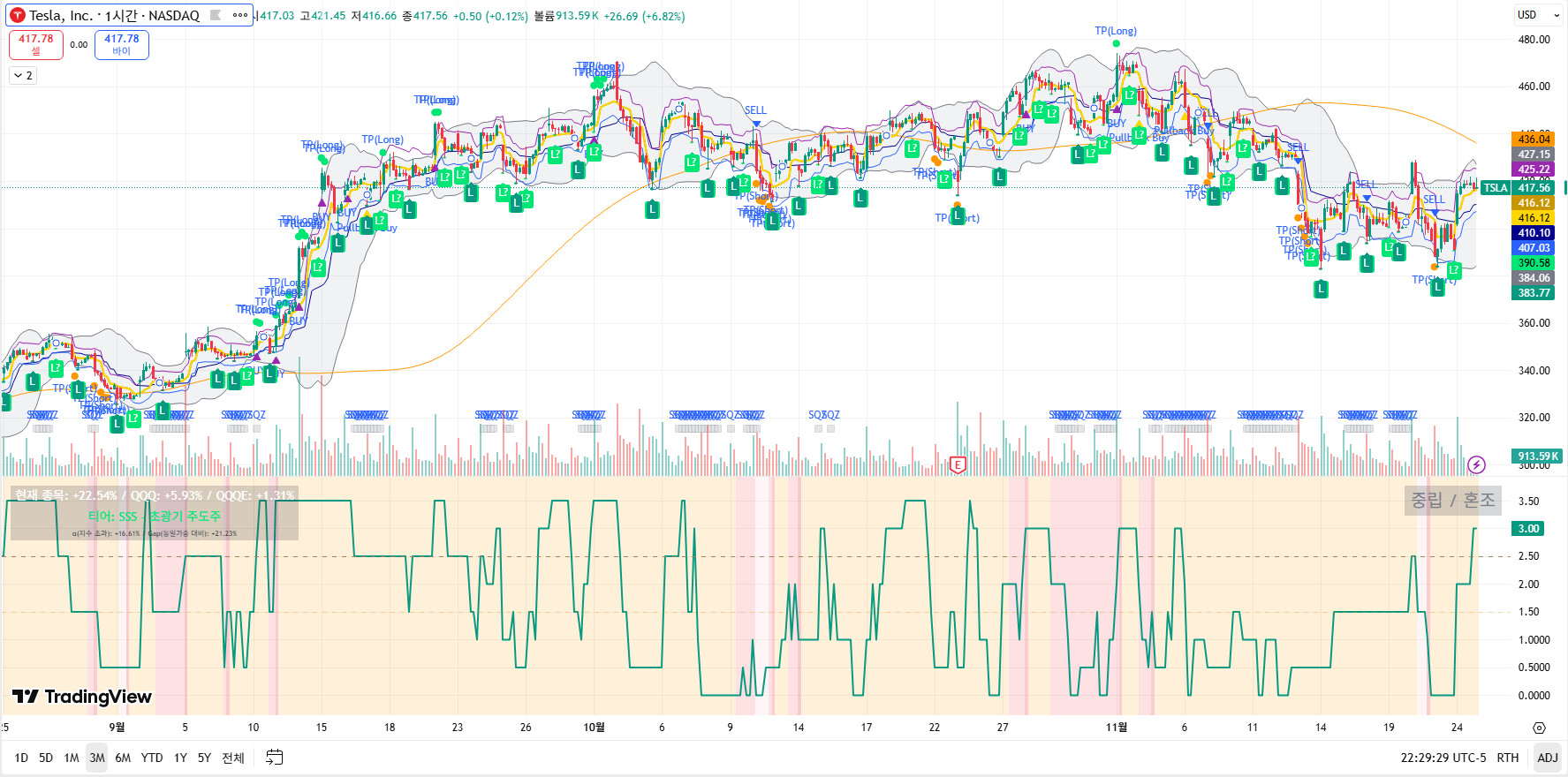Click the topmost TP(Long) label on the chart
1568x777 pixels.
[1116, 31]
